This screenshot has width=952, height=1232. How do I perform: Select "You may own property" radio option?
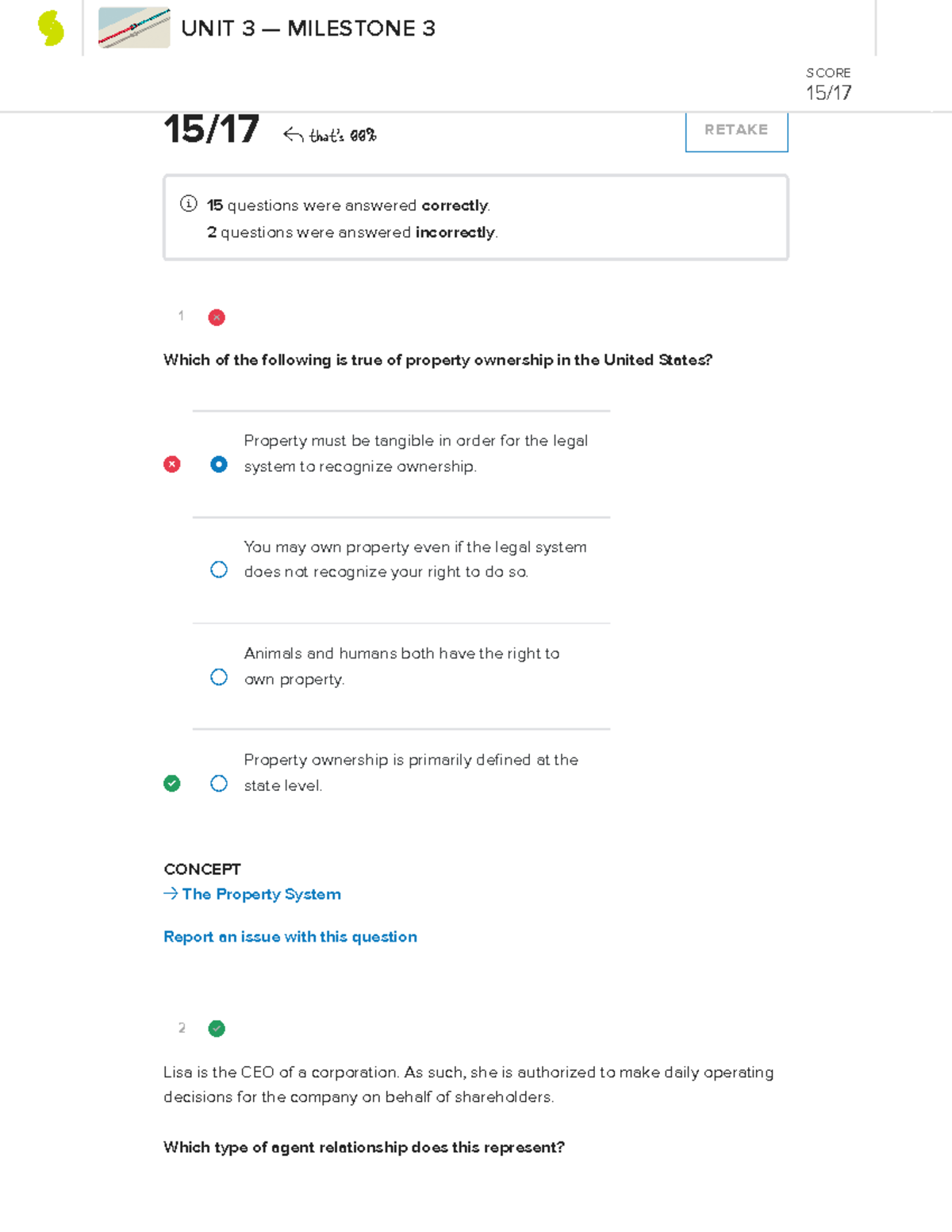[219, 570]
